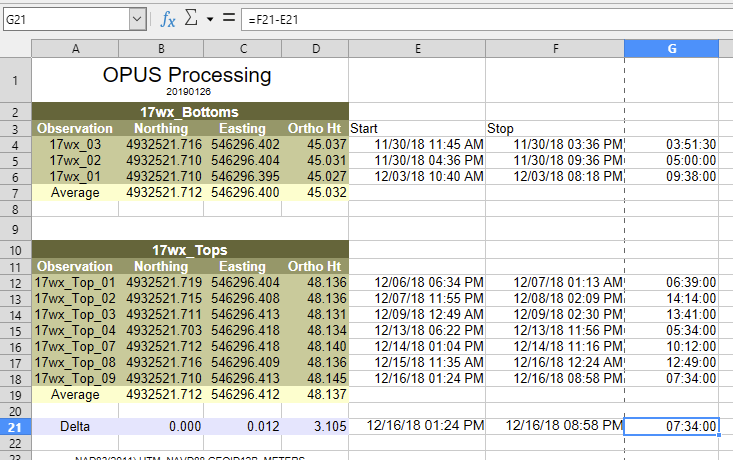Open the Function Wizard fx icon
The width and height of the screenshot is (733, 460).
pos(168,19)
